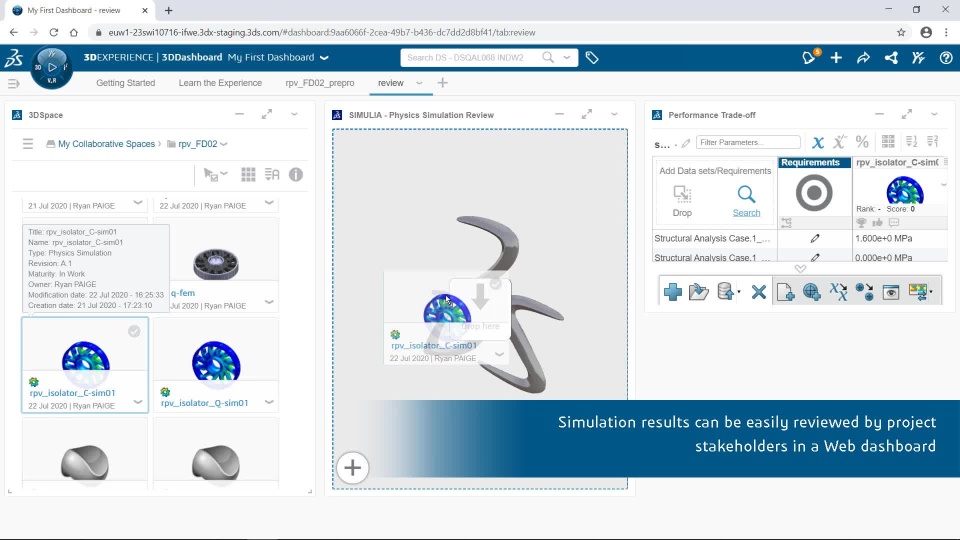Click the blue X parameters icon beside filter
The width and height of the screenshot is (960, 540).
point(818,143)
